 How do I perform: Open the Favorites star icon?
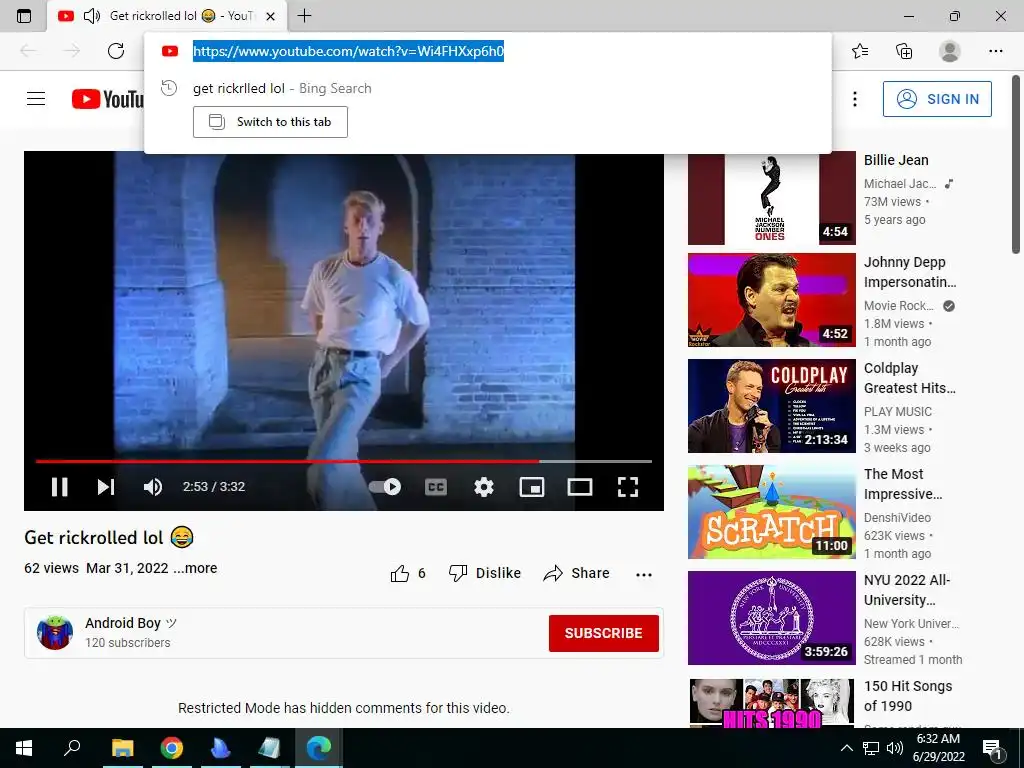(x=860, y=51)
